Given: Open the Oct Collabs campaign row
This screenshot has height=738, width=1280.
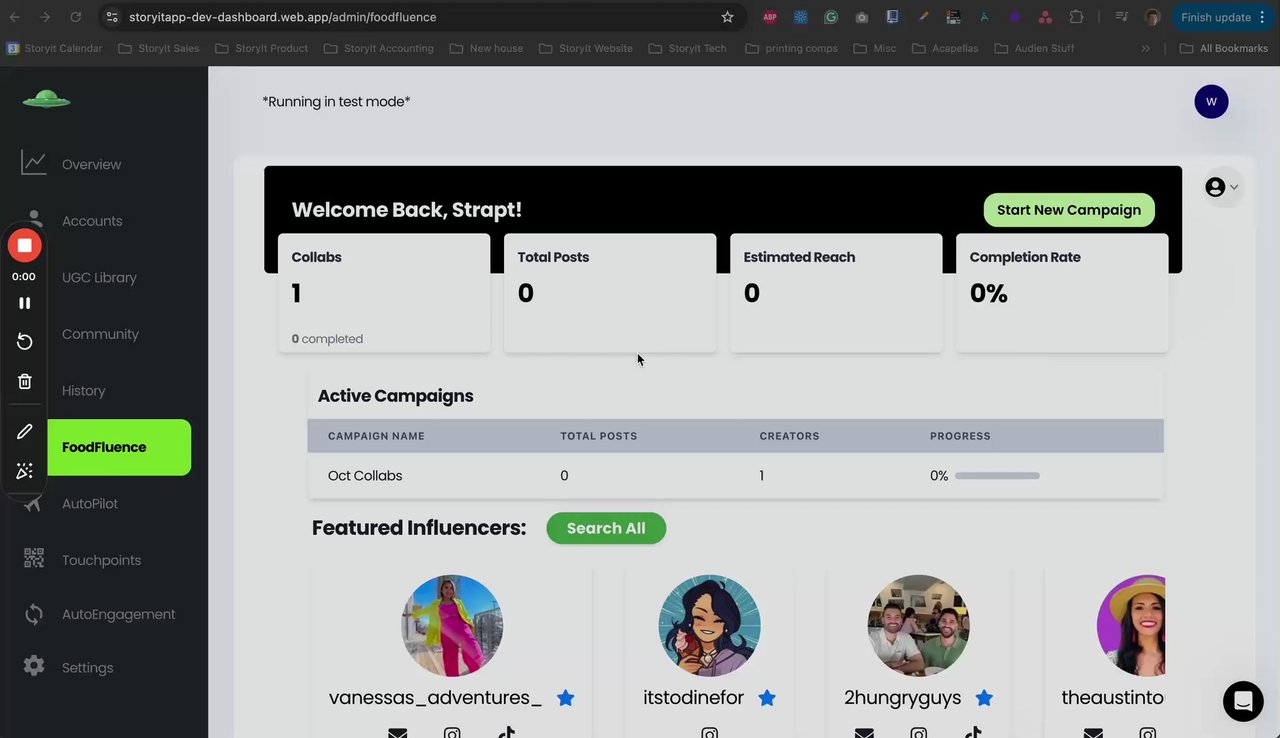Looking at the screenshot, I should [x=735, y=476].
